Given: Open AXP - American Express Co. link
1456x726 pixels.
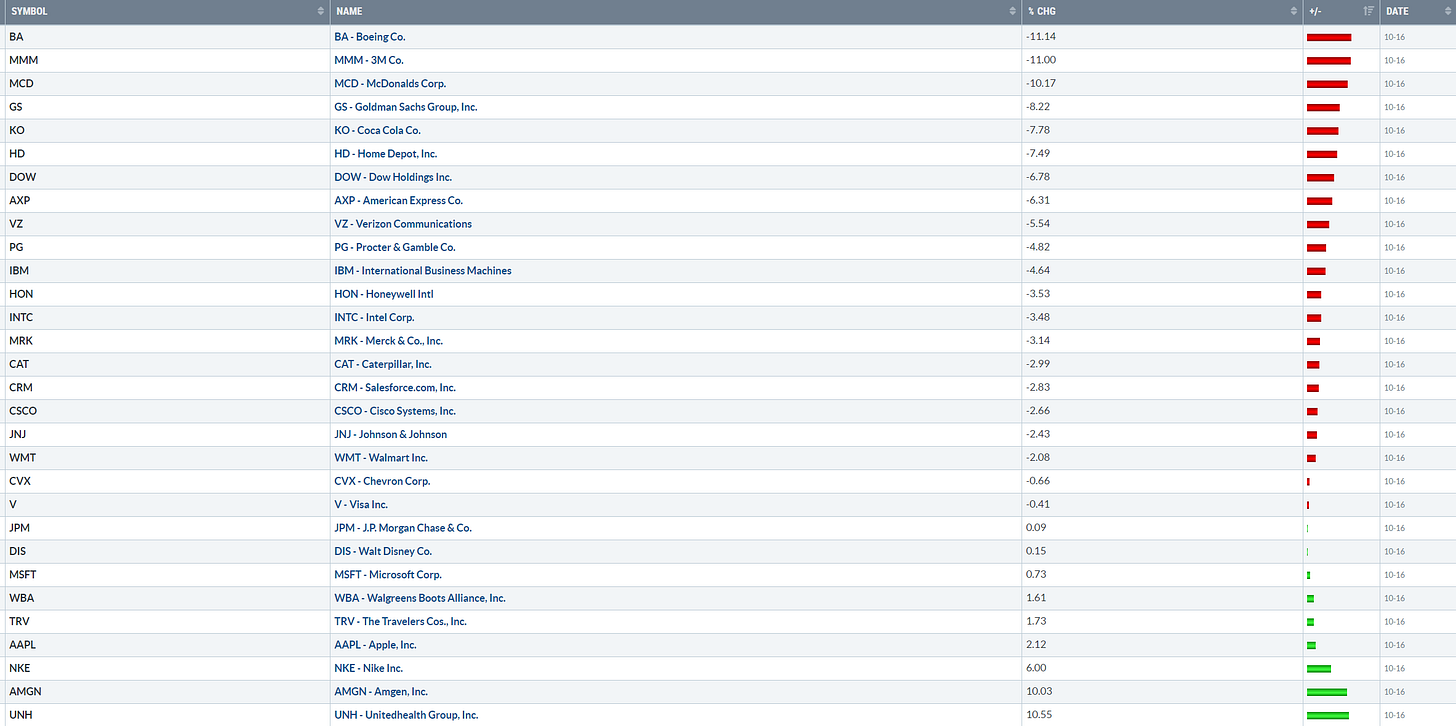Looking at the screenshot, I should coord(398,201).
